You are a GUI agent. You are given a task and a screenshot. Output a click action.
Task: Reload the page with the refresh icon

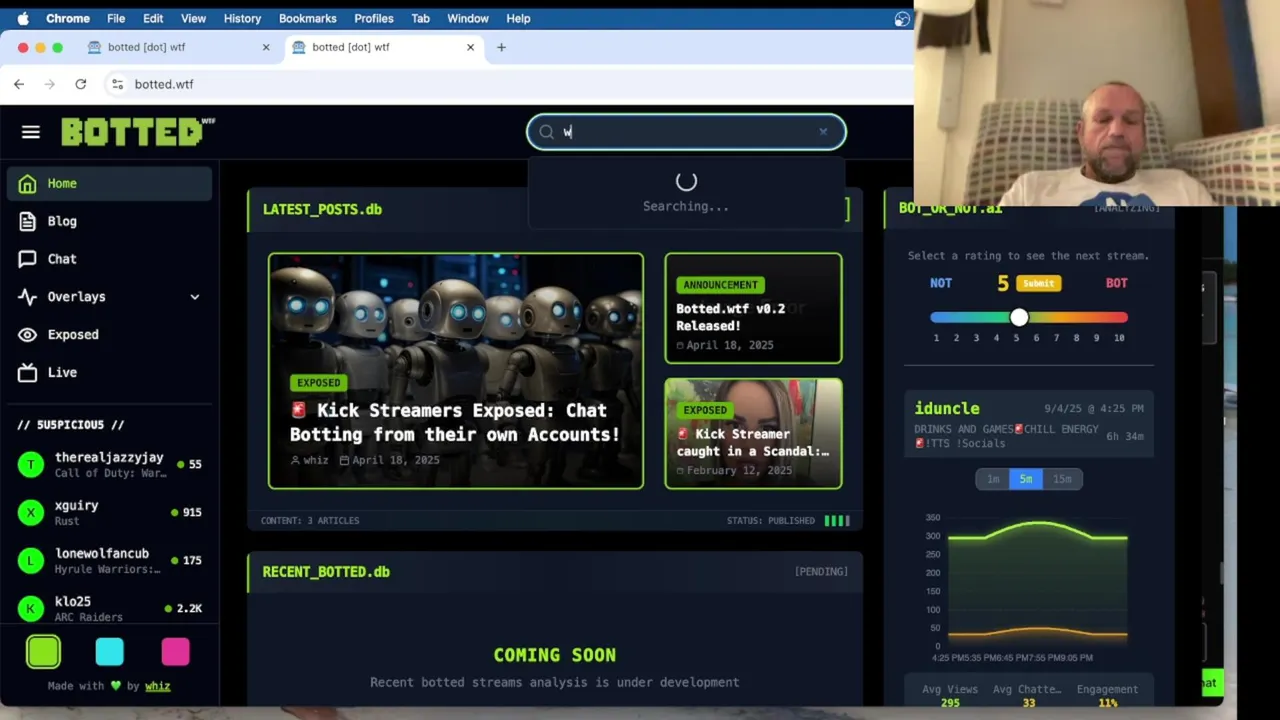(81, 84)
